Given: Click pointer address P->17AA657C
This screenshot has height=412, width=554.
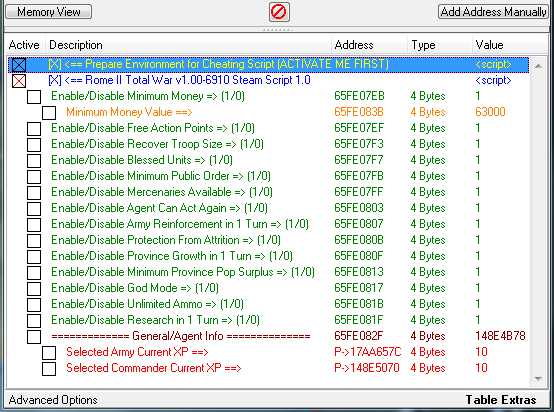Looking at the screenshot, I should click(x=368, y=352).
